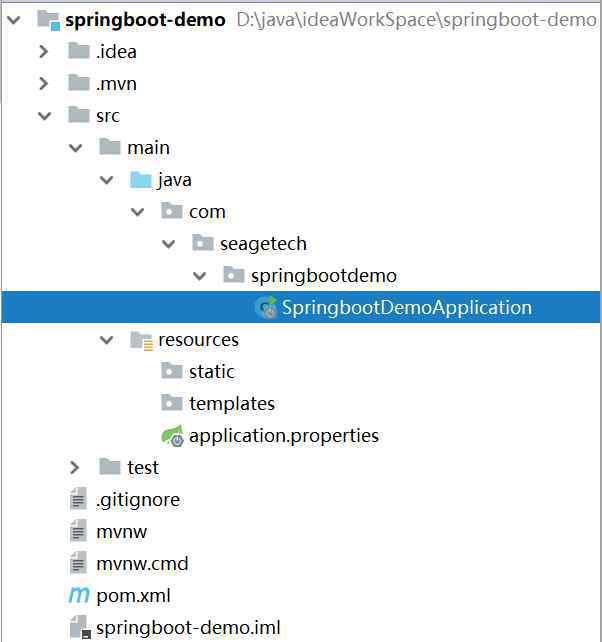Expand the test folder
The image size is (602, 642).
[x=75, y=467]
